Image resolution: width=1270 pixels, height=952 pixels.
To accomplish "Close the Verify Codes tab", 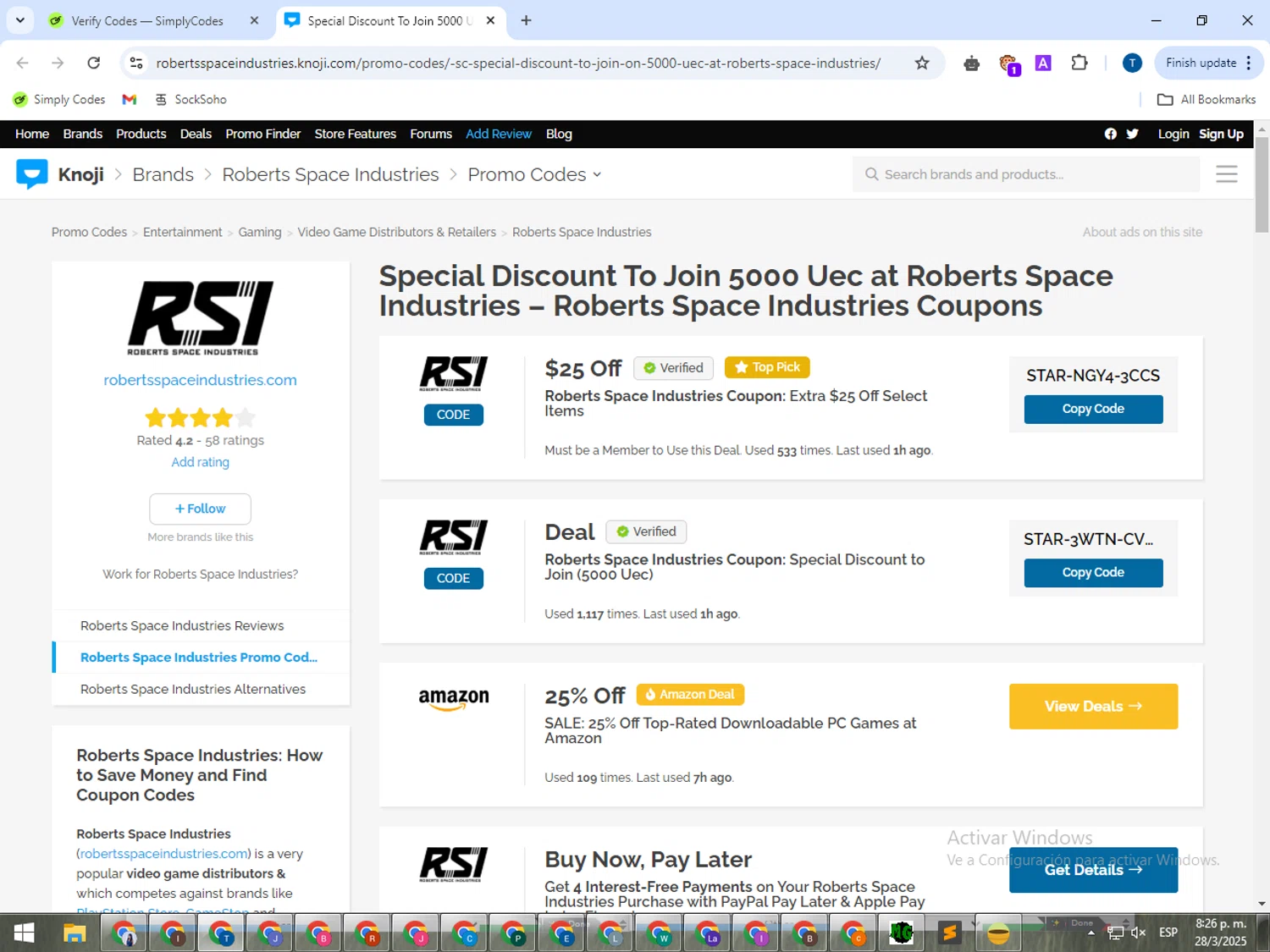I will coord(254,20).
